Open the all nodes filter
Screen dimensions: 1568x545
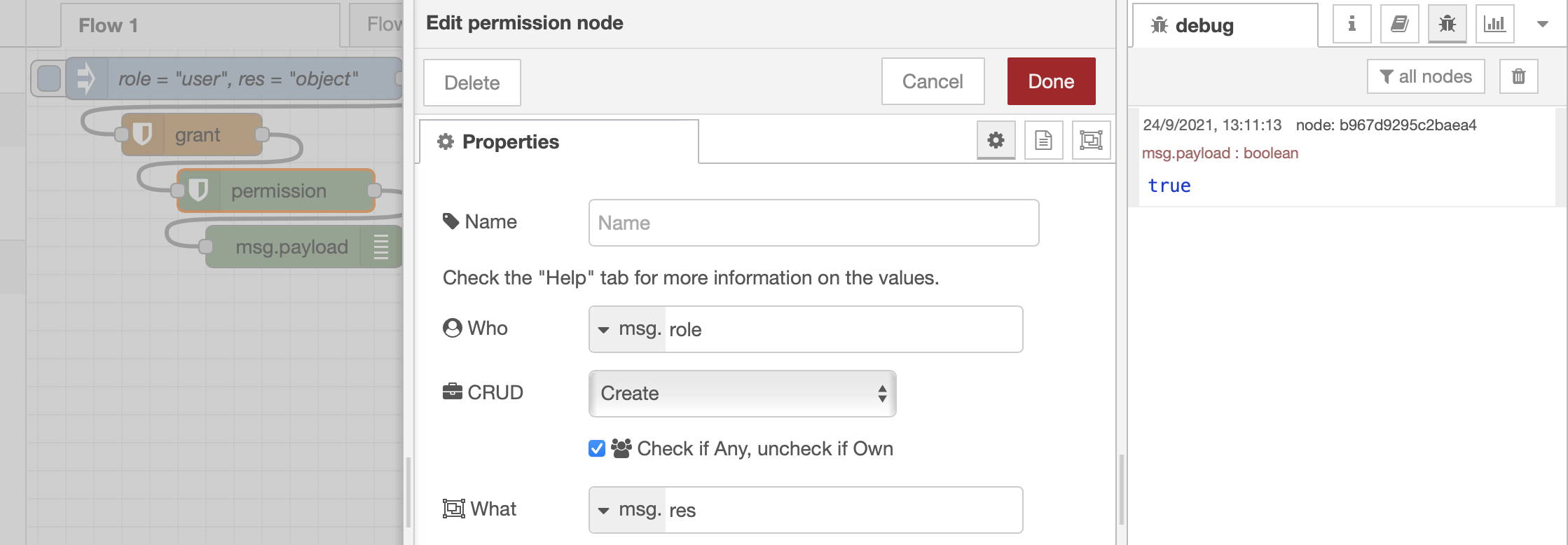click(x=1426, y=76)
